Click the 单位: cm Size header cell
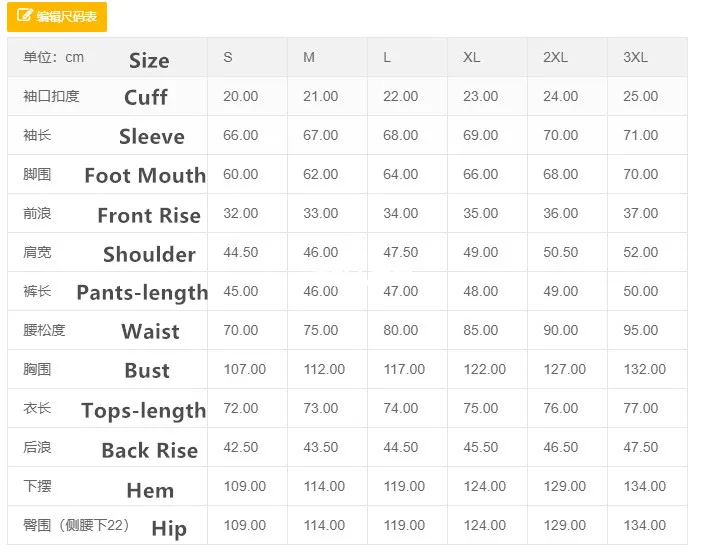Screen dimensions: 723x555 click(x=107, y=58)
